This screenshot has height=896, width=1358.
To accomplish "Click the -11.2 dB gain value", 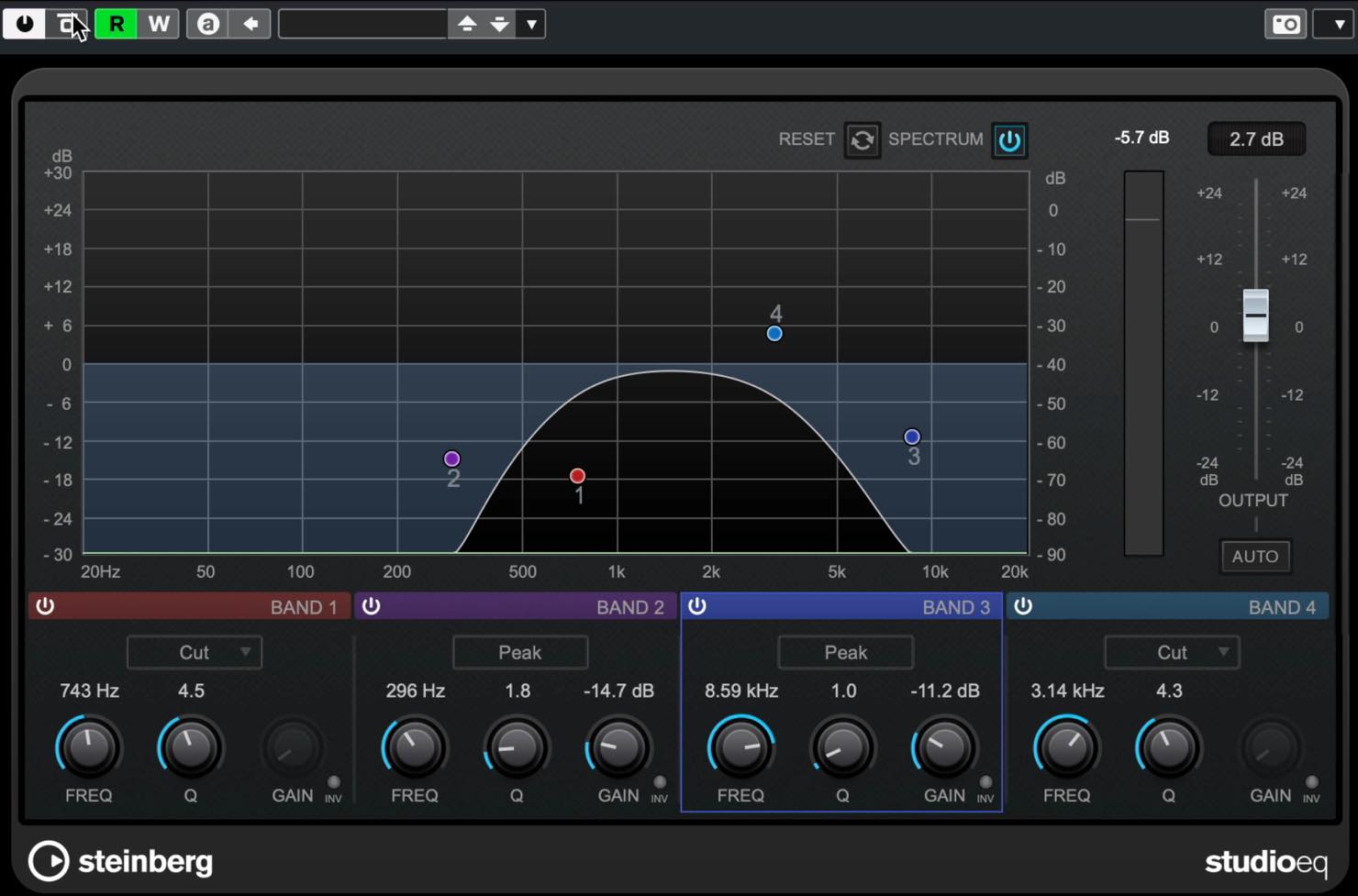I will click(x=944, y=691).
